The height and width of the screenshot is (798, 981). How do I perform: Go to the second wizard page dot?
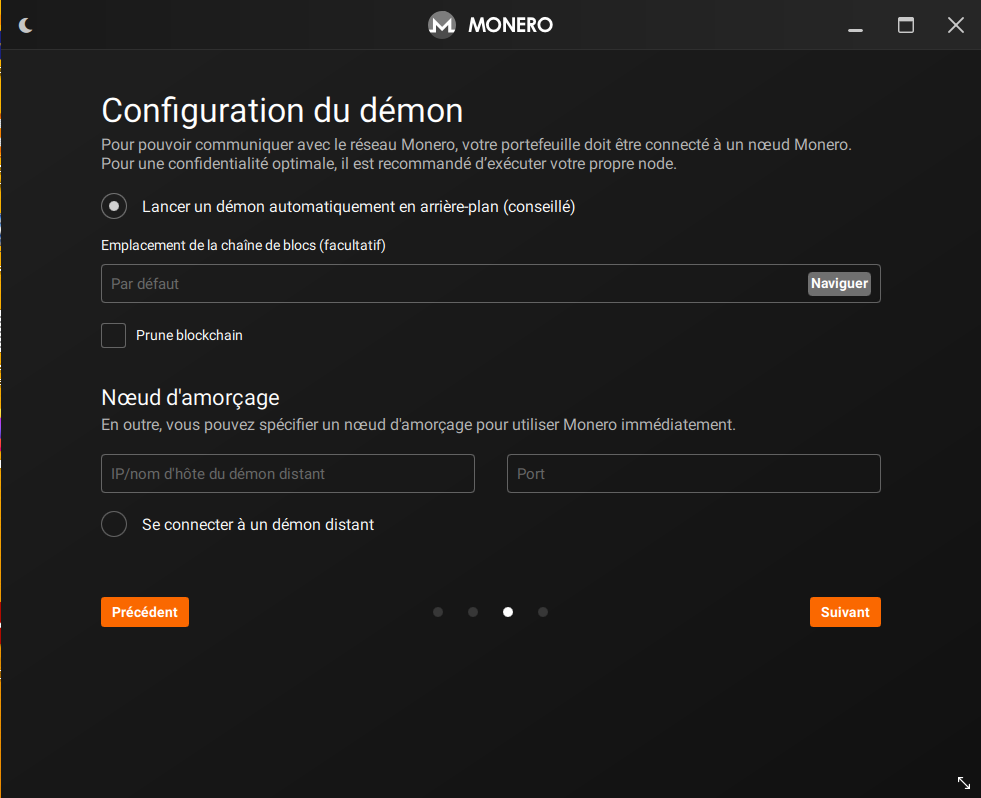[x=473, y=612]
